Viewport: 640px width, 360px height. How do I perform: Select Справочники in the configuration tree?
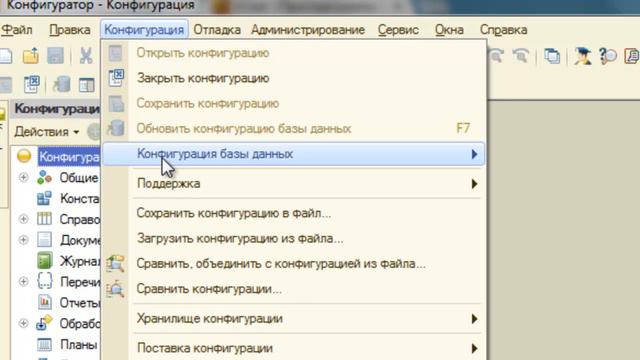80,220
